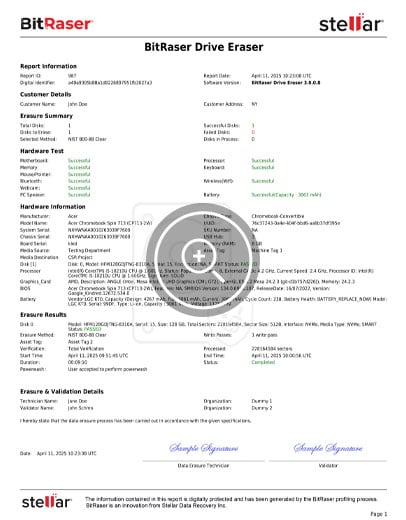
Task: Click the 'Graphics_Card' label
Action: 35,282
